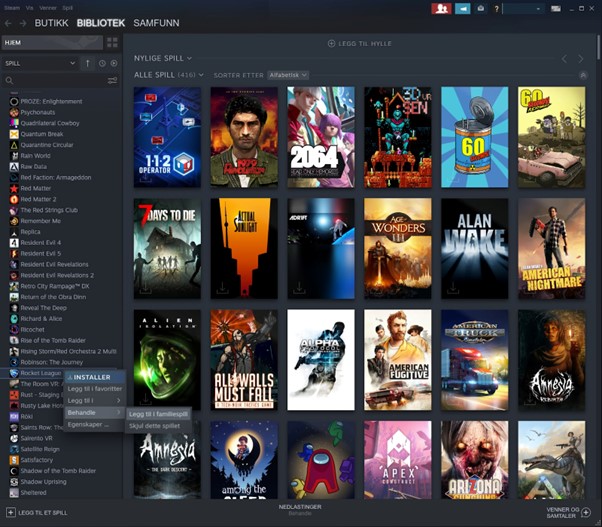Viewport: 602px width, 527px height.
Task: Click the plus icon for LEGG TIL ET SPILL
Action: pyautogui.click(x=11, y=512)
